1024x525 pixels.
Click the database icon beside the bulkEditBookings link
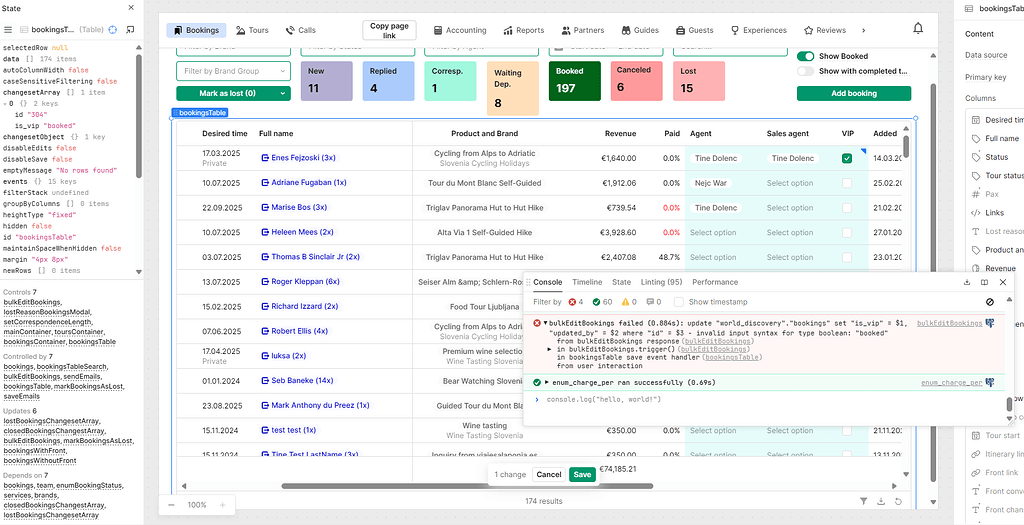[990, 323]
